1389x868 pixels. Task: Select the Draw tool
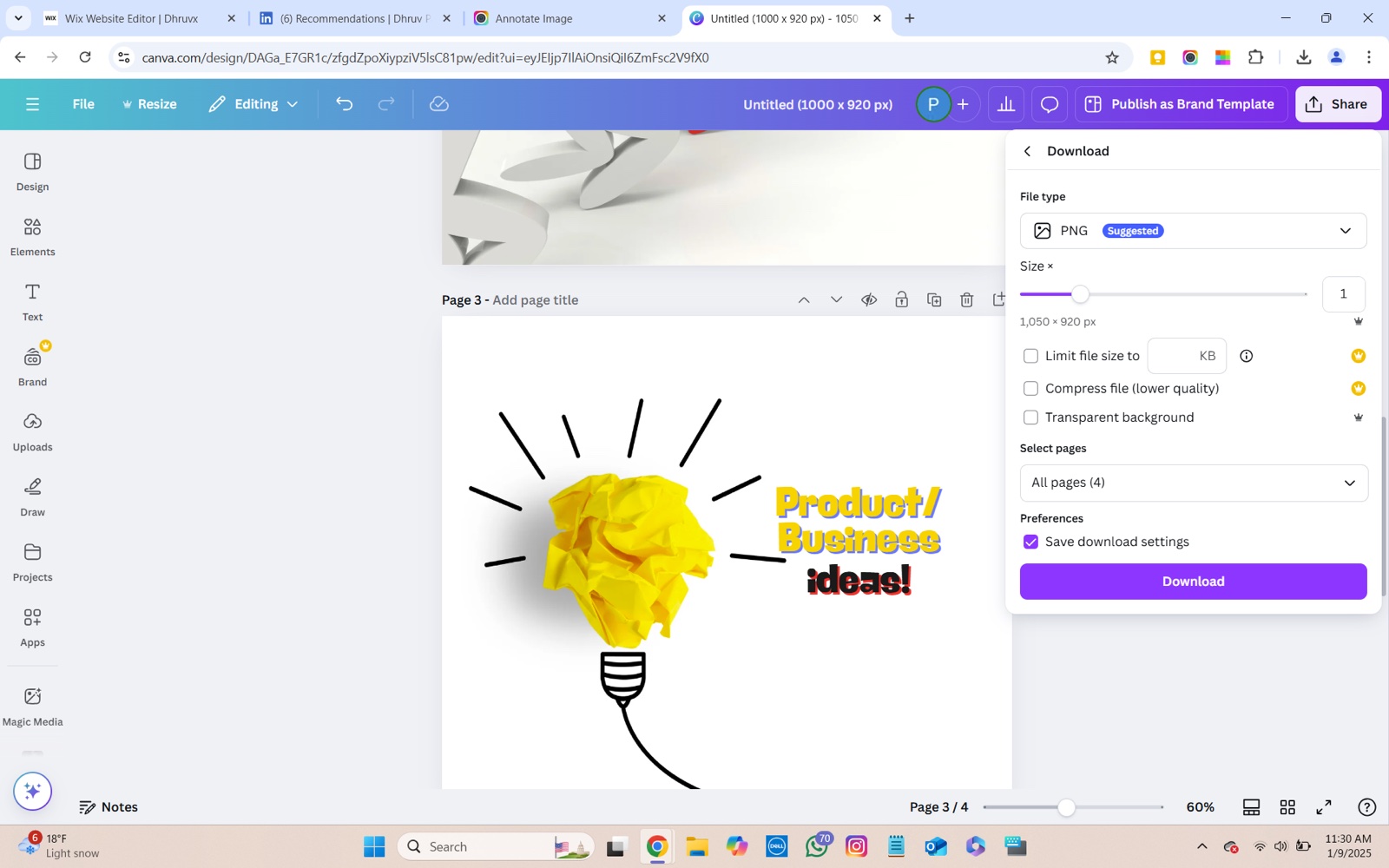(x=32, y=497)
